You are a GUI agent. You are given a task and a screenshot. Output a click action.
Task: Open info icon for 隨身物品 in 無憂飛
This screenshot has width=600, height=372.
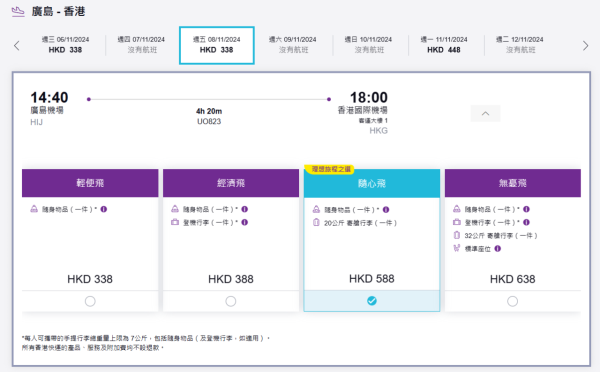(527, 209)
